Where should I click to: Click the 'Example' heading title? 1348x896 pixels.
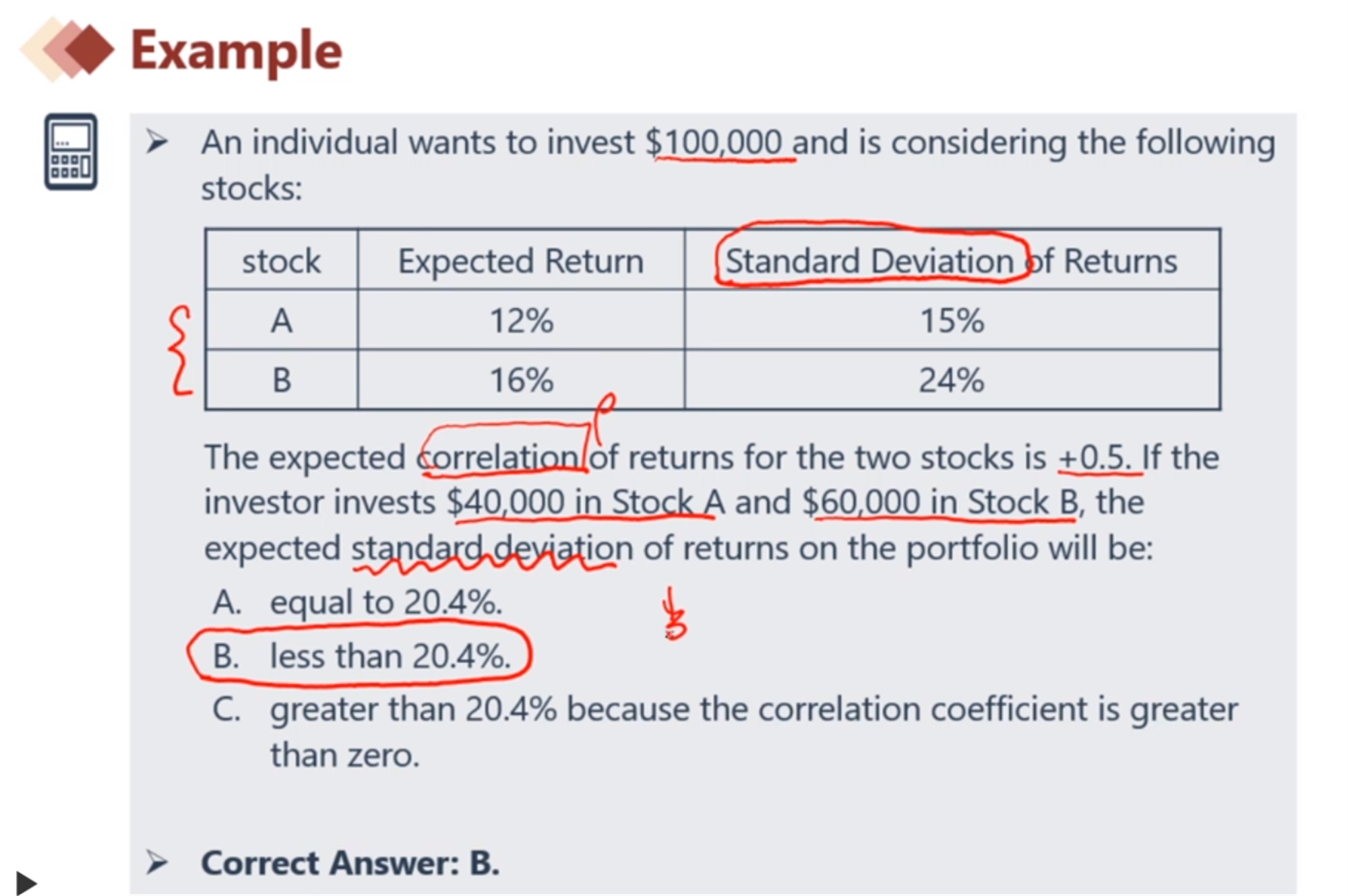236,51
